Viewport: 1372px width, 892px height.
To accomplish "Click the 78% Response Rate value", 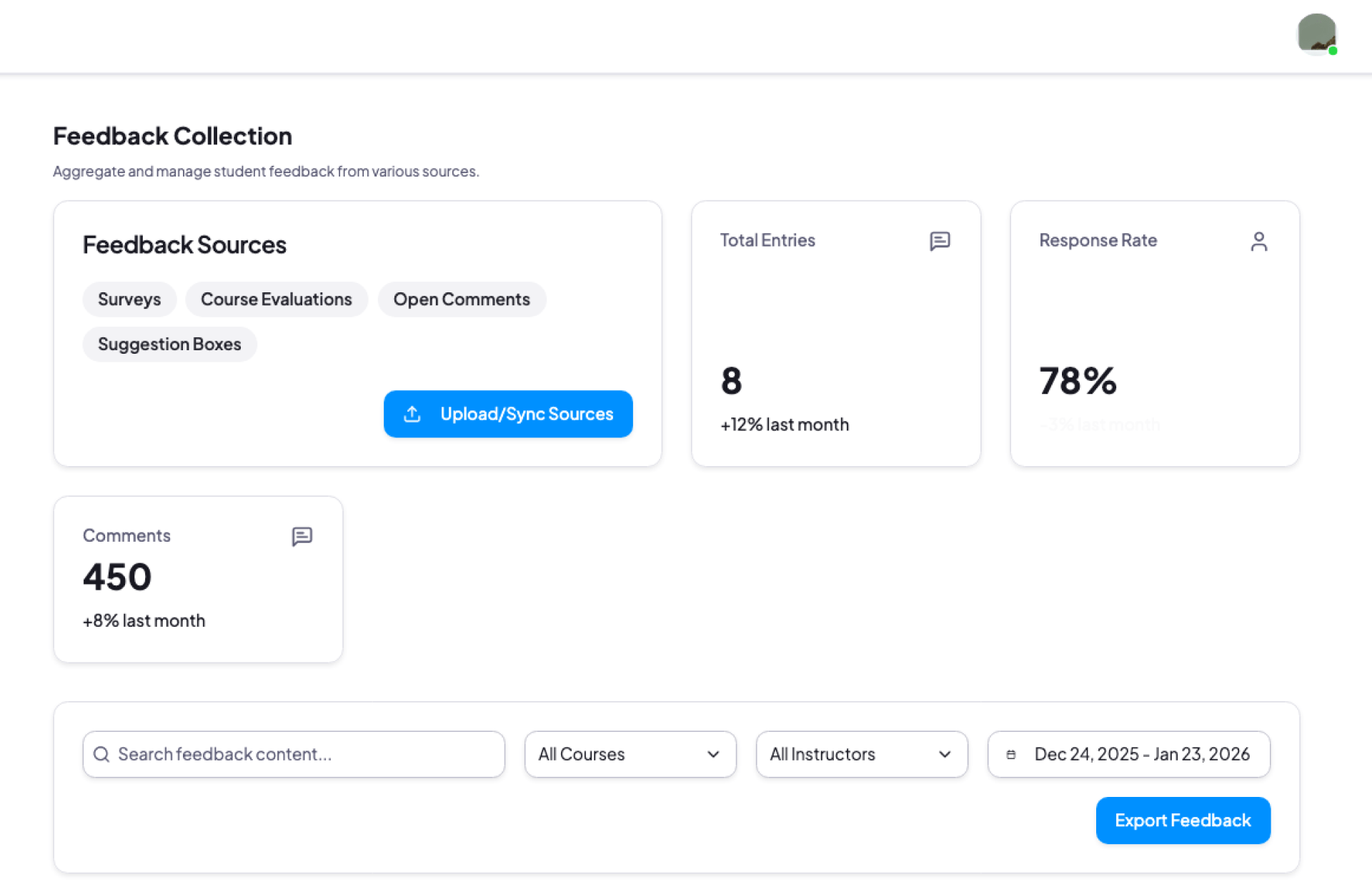I will [x=1077, y=380].
